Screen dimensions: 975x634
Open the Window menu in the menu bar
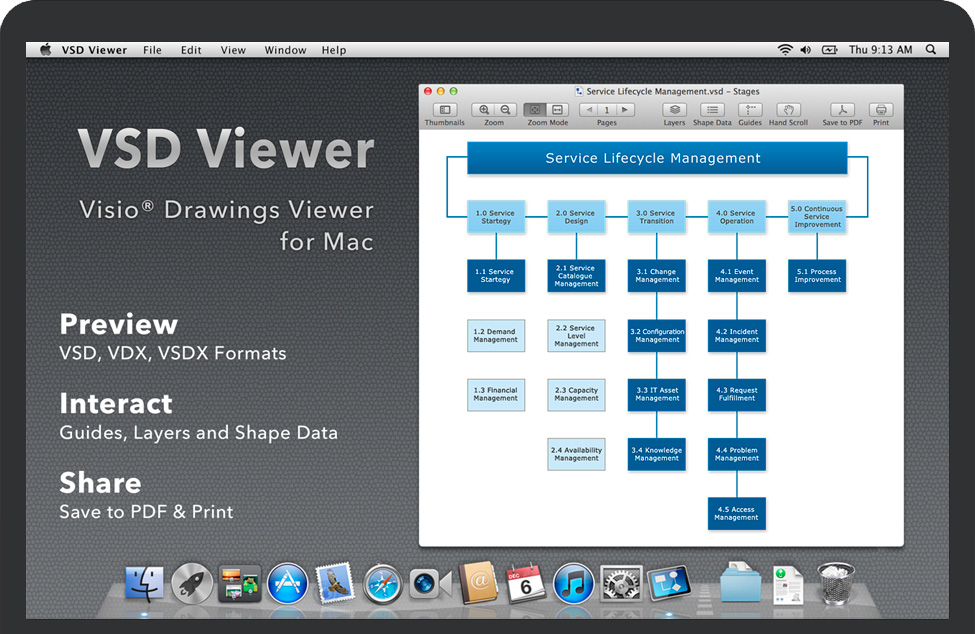[285, 50]
